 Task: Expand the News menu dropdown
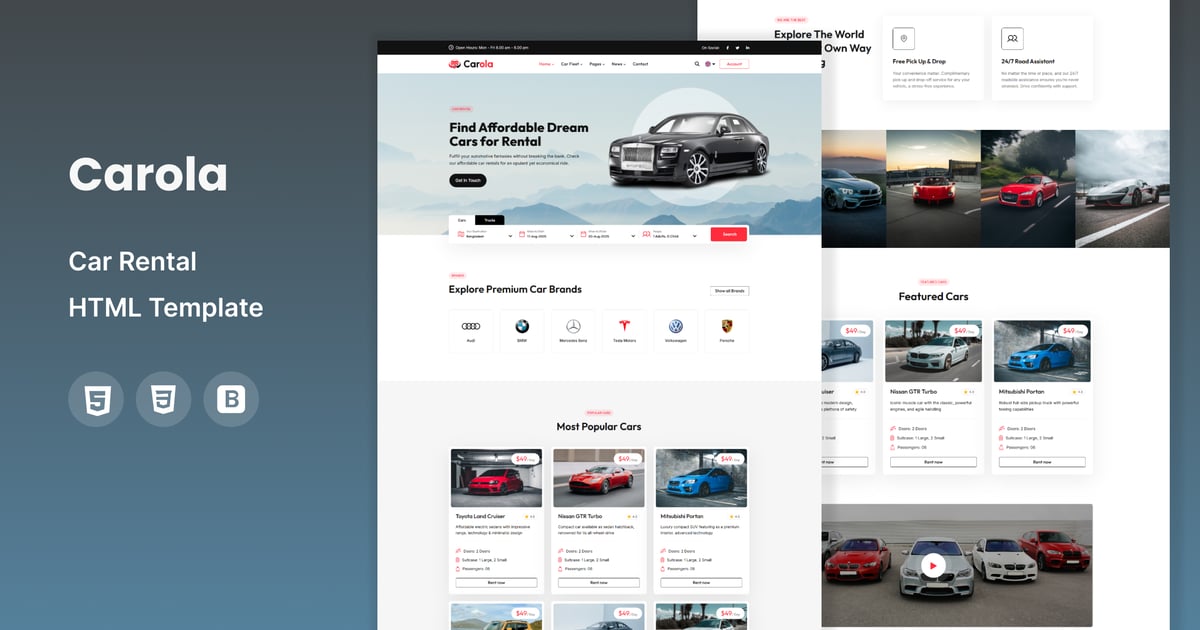[x=619, y=64]
